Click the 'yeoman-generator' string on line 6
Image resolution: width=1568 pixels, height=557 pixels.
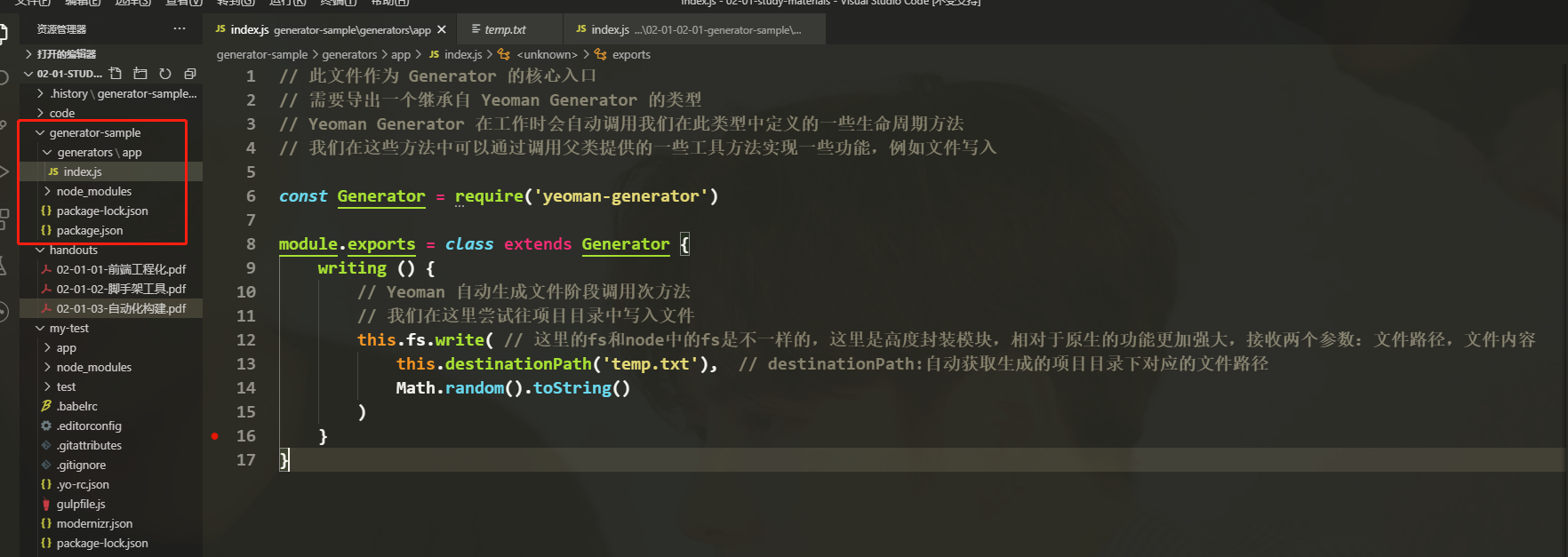[621, 196]
